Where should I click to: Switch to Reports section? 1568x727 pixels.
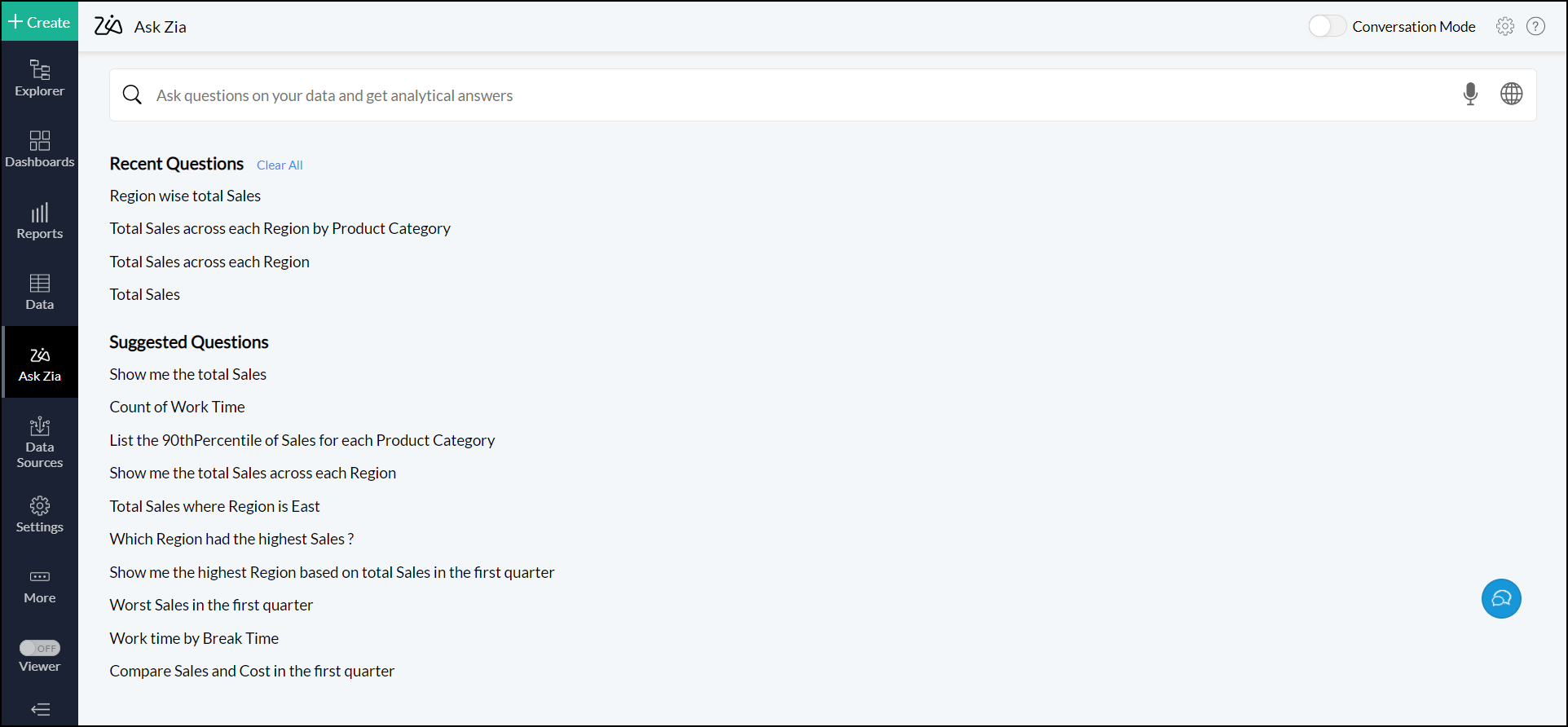point(39,221)
